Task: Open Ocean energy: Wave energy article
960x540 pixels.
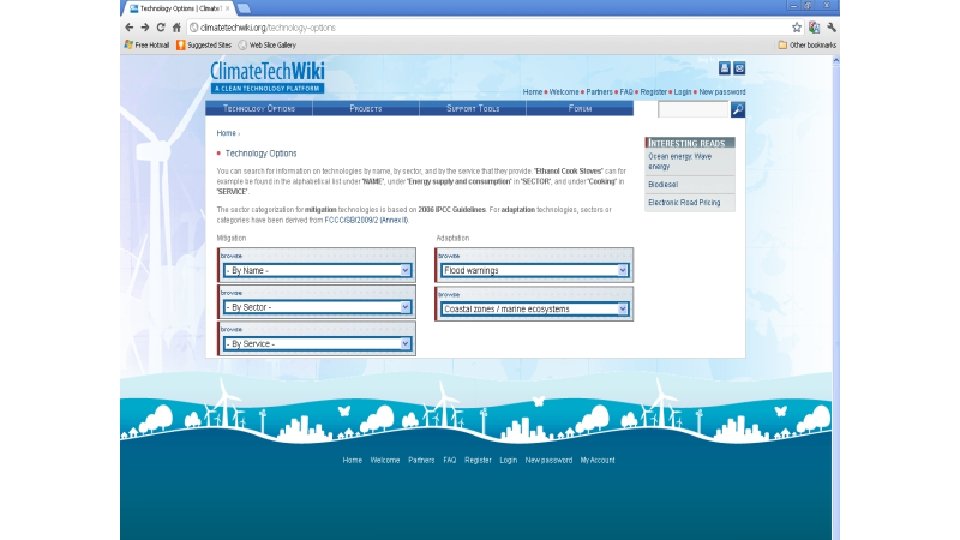Action: tap(680, 161)
